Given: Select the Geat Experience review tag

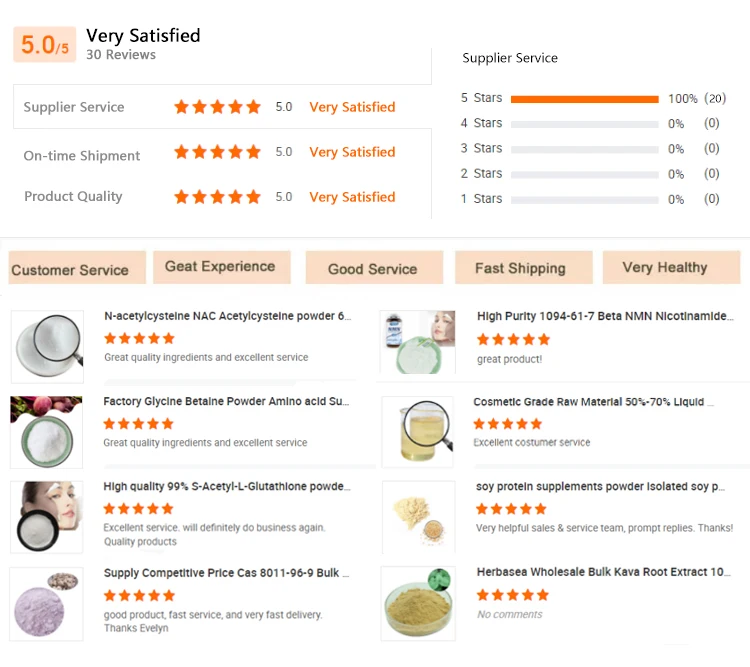Looking at the screenshot, I should pos(220,267).
